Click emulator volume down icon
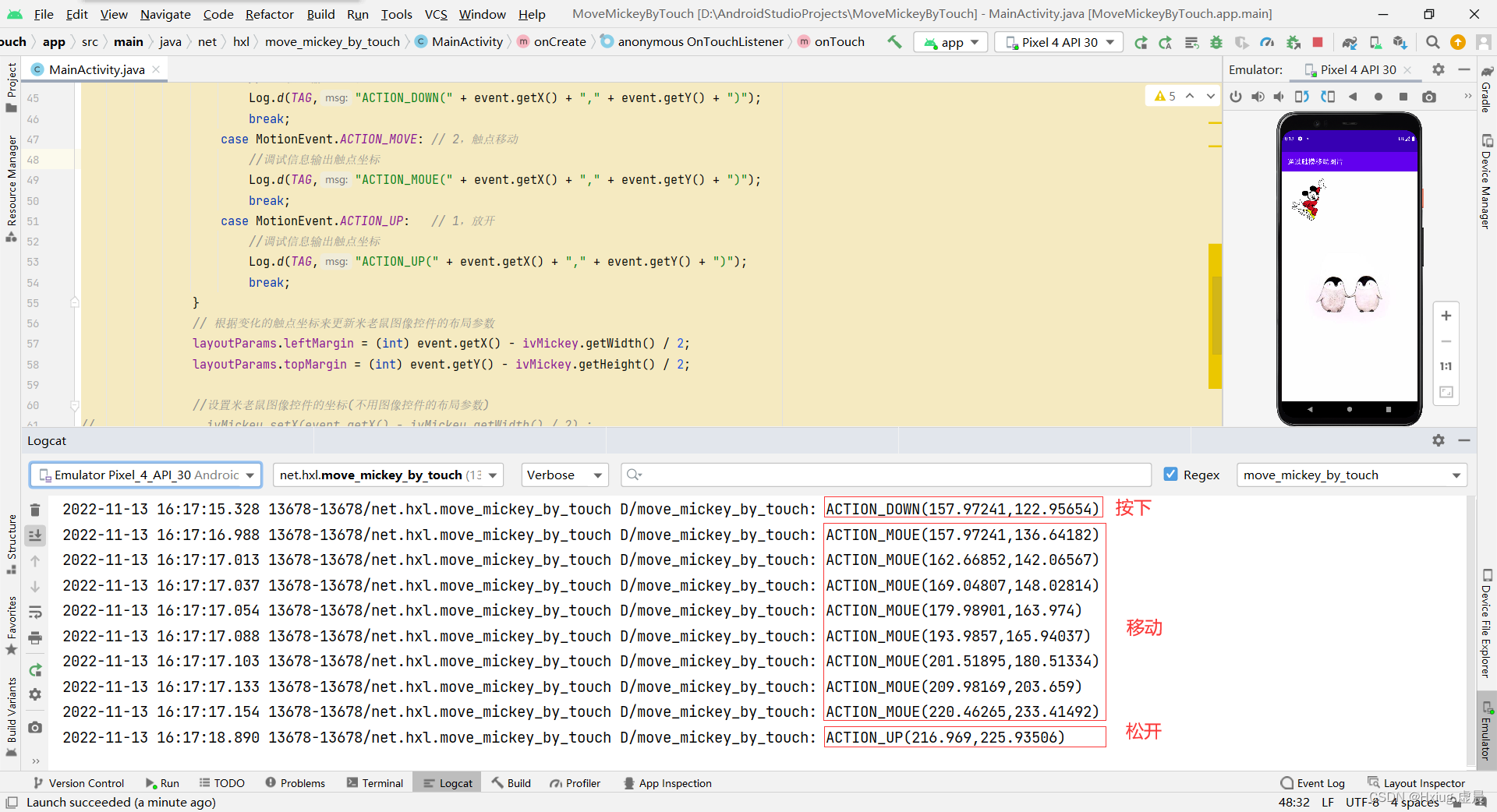 click(x=1279, y=97)
